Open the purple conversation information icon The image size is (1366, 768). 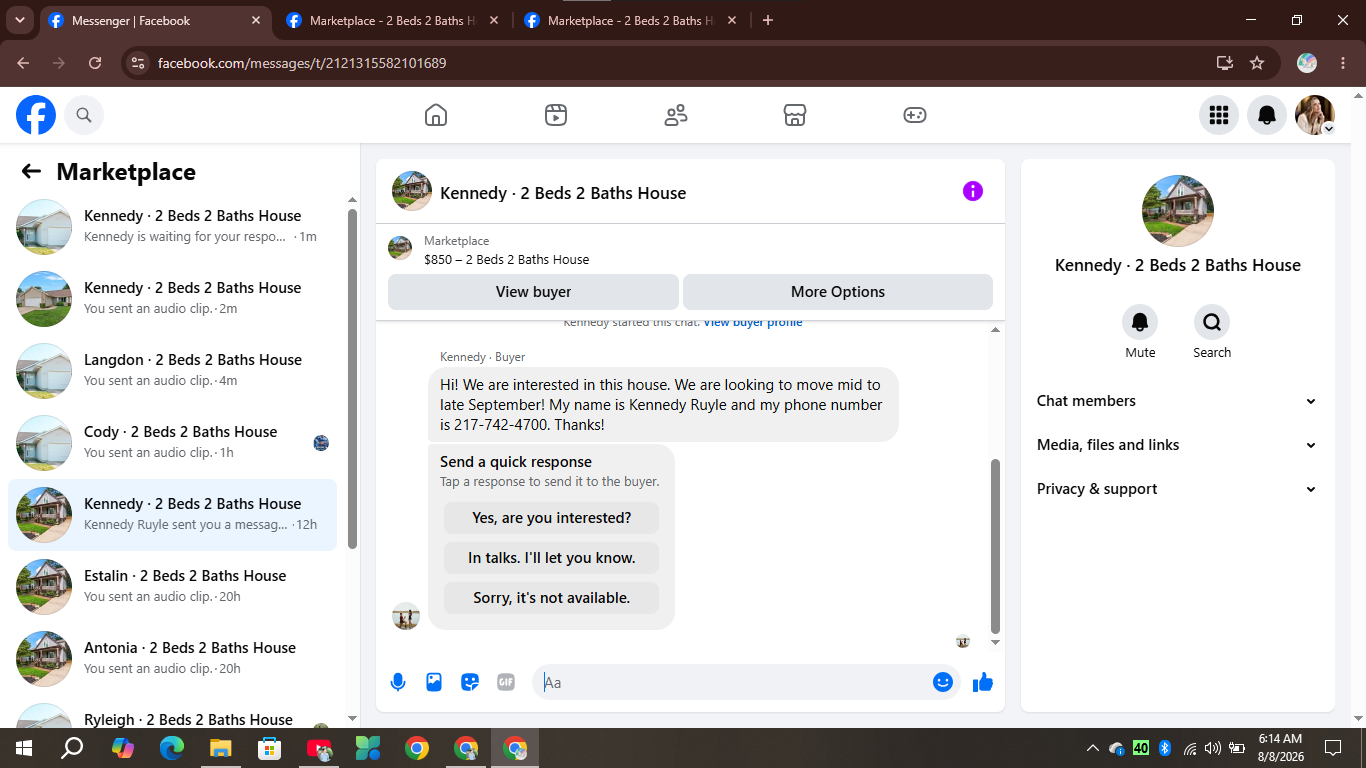[x=973, y=191]
